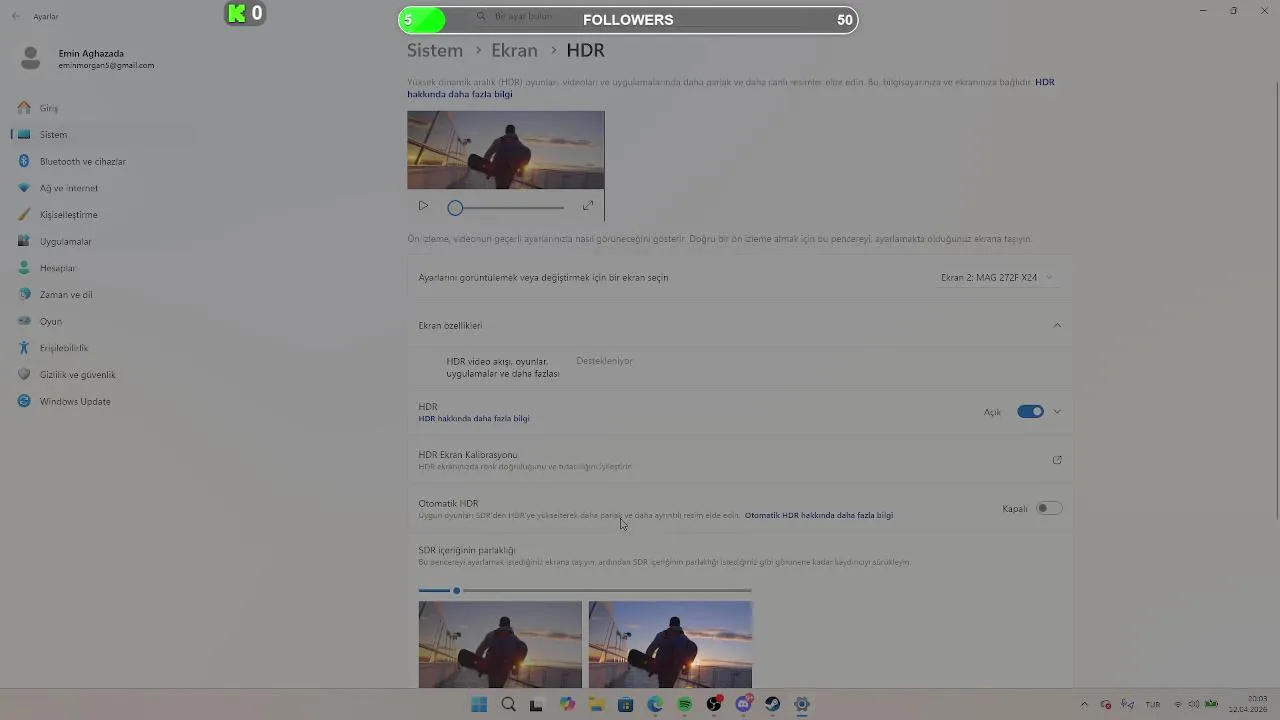
Task: Open Steam from the taskbar
Action: [x=772, y=705]
